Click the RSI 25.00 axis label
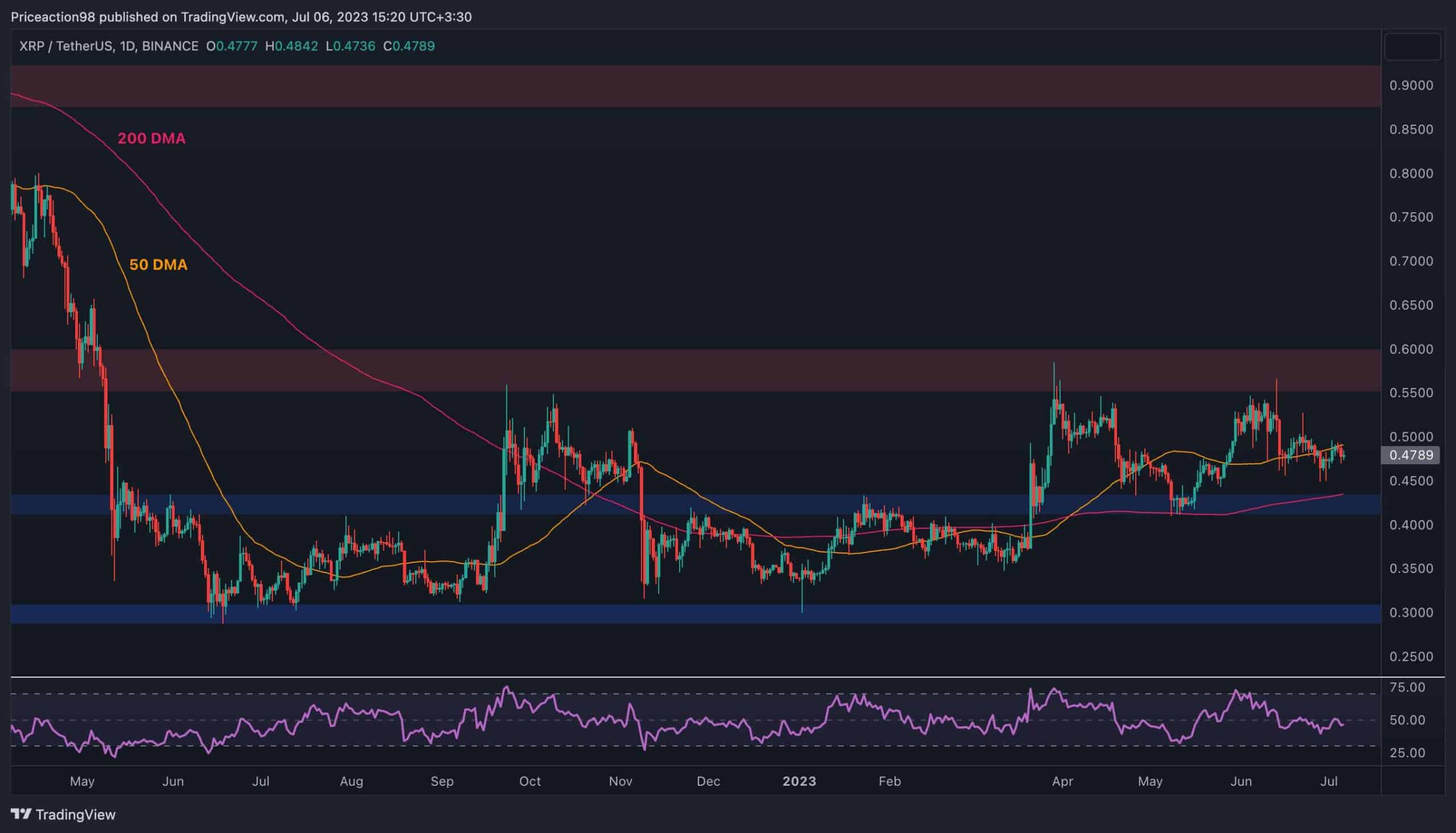This screenshot has width=1456, height=833. 1408,753
